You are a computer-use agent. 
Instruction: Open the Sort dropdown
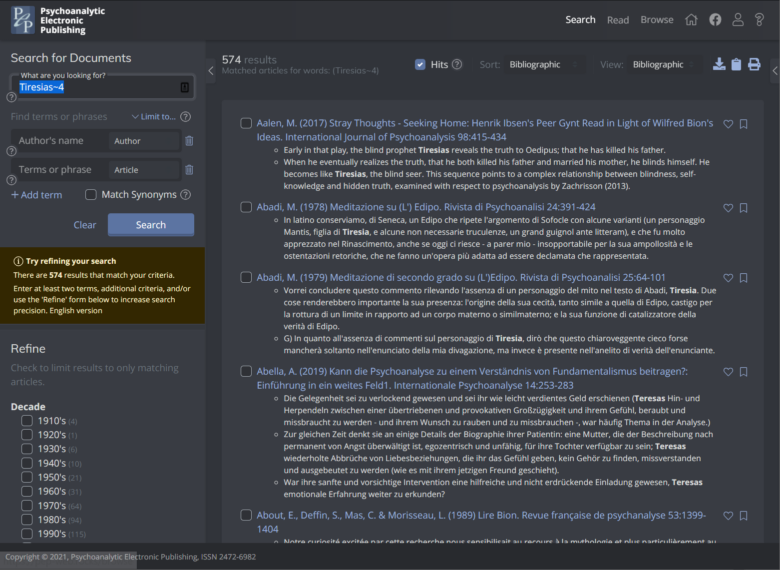(x=546, y=65)
